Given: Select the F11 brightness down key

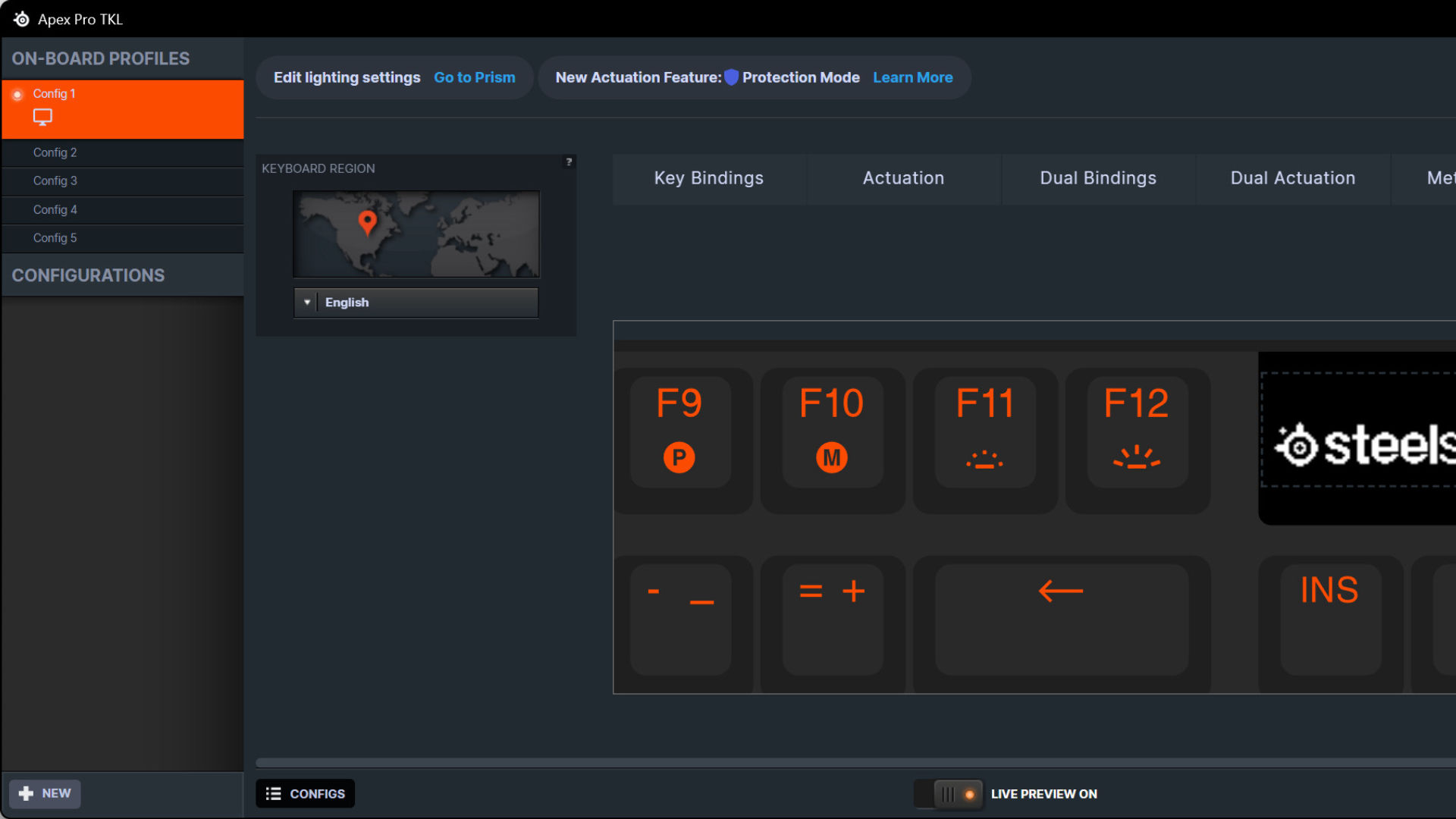Looking at the screenshot, I should tap(985, 432).
